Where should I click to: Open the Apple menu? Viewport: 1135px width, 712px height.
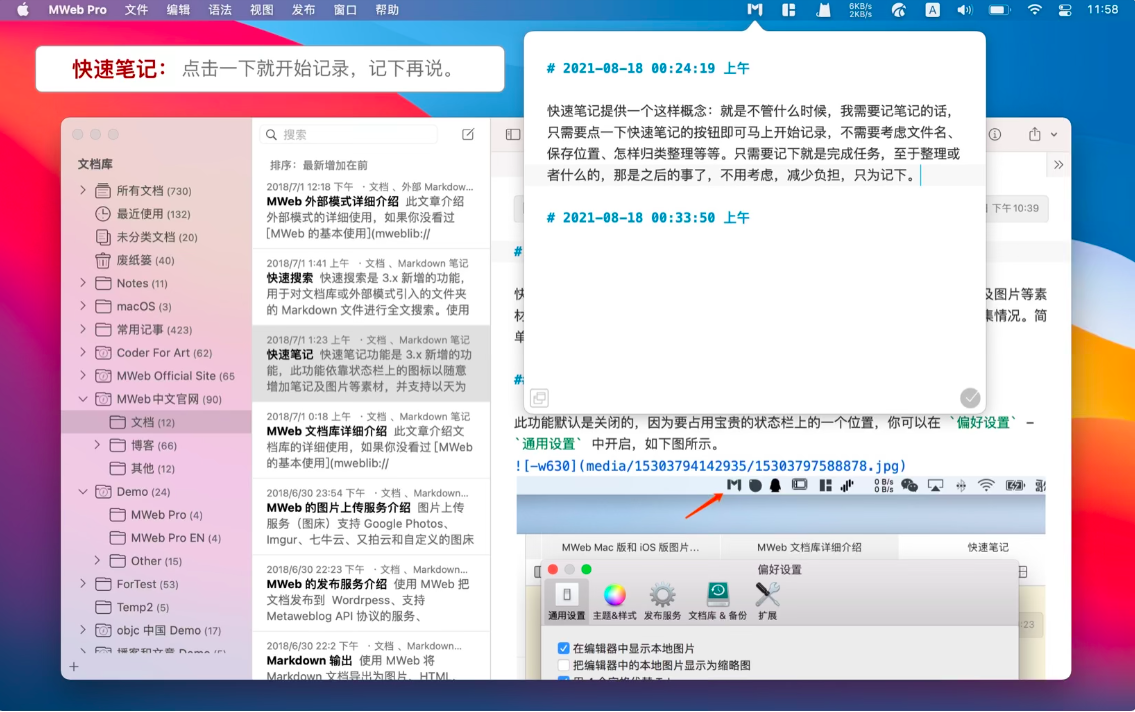22,9
